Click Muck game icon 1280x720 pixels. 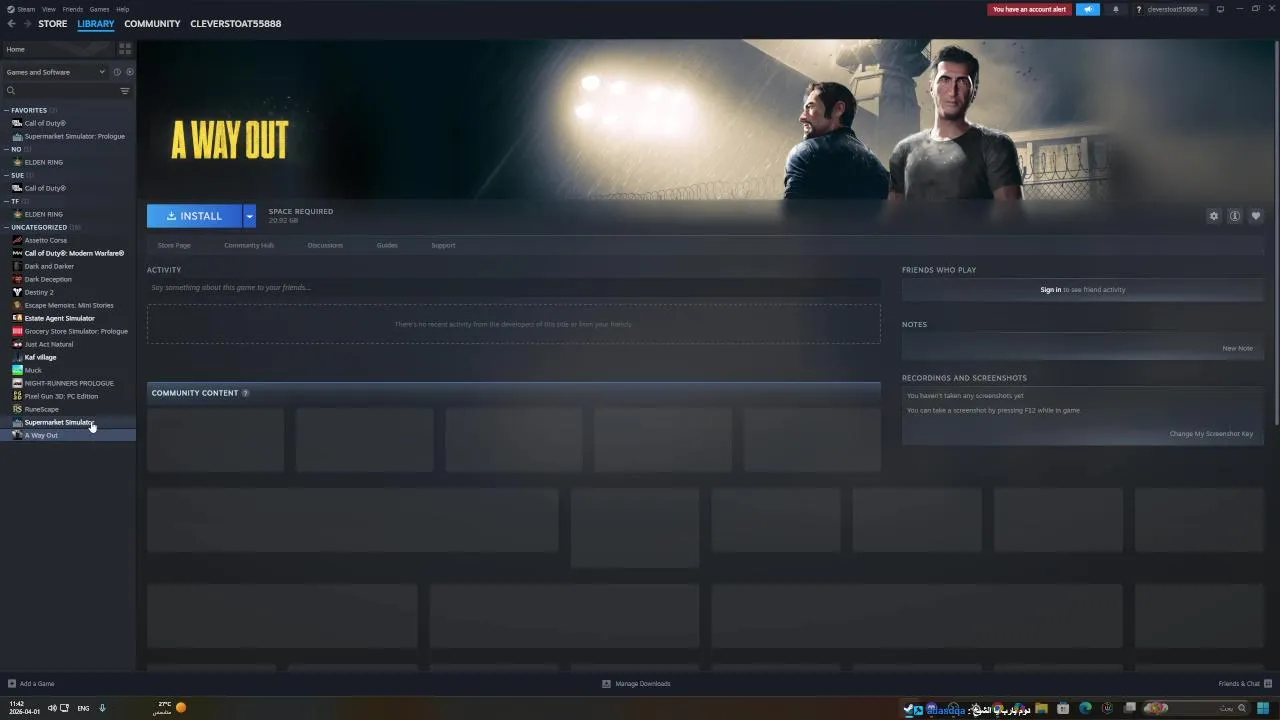[17, 370]
